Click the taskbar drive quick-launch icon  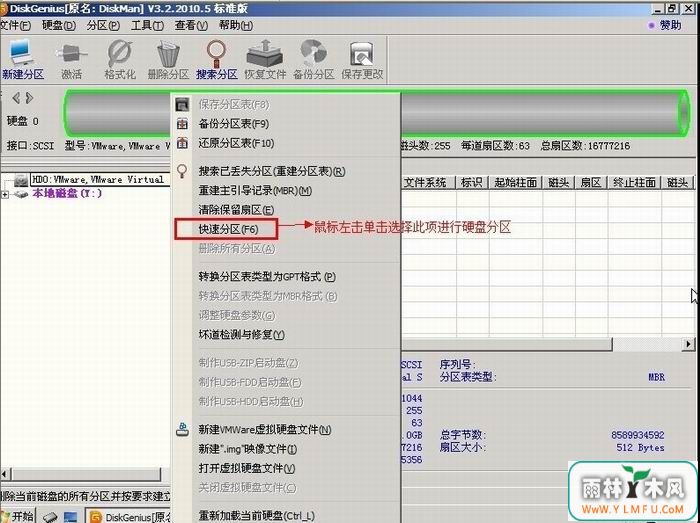(50, 517)
